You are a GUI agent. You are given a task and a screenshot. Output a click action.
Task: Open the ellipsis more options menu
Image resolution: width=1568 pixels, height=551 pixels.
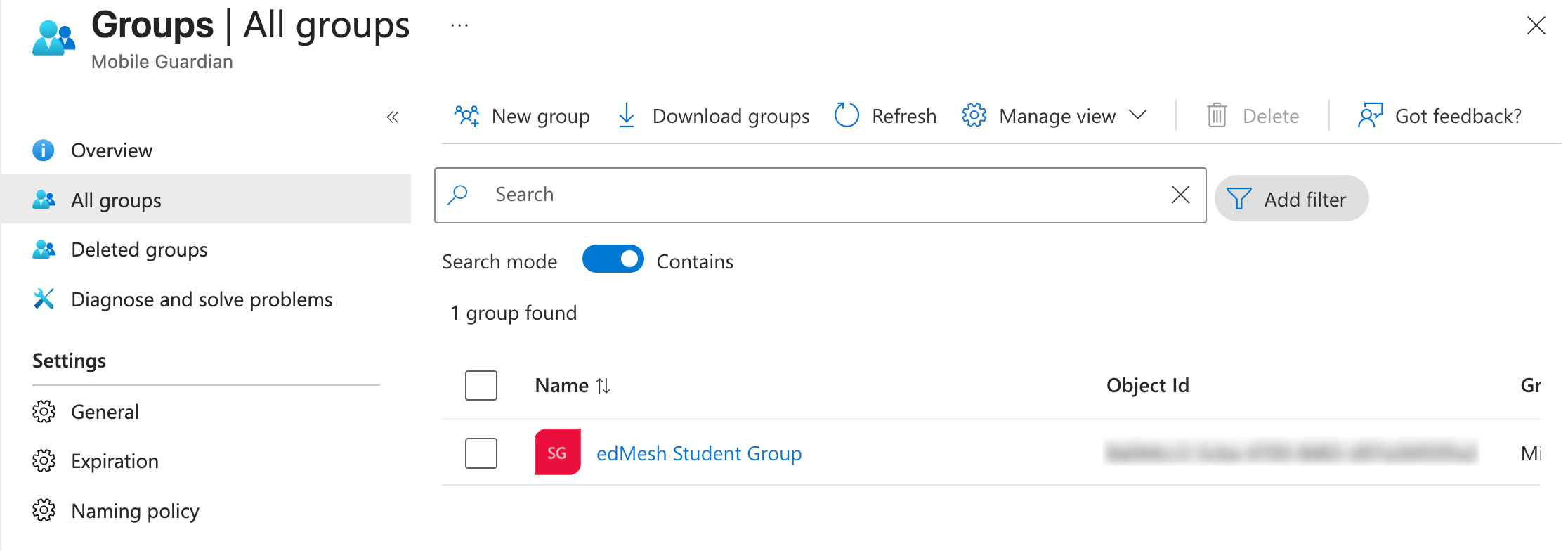tap(459, 25)
